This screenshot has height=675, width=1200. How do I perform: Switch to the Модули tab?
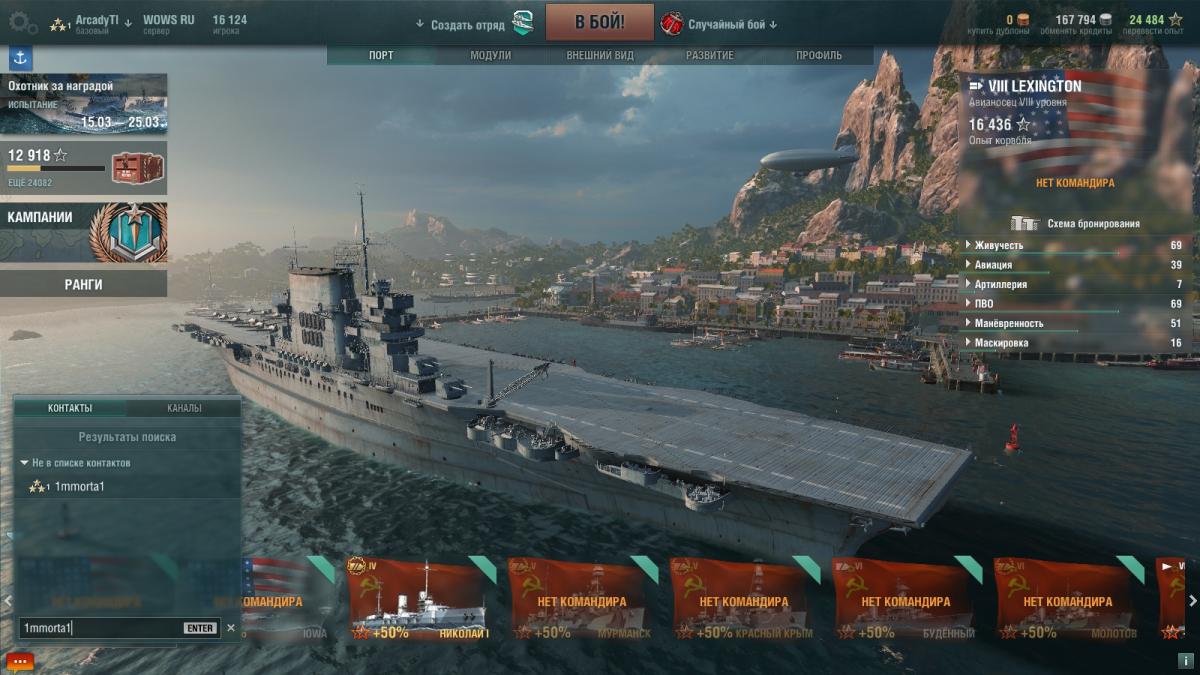(490, 56)
